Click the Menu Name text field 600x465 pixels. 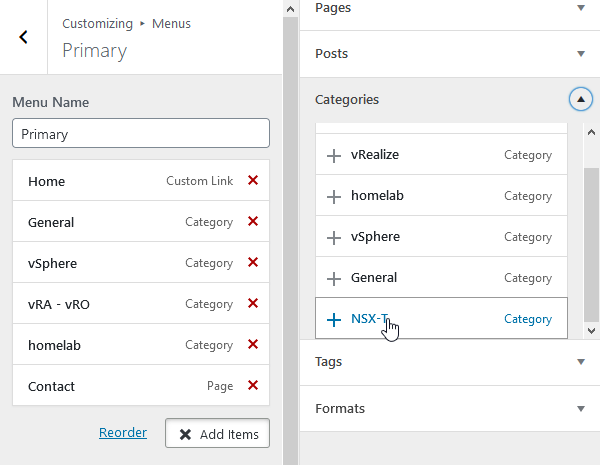(141, 133)
